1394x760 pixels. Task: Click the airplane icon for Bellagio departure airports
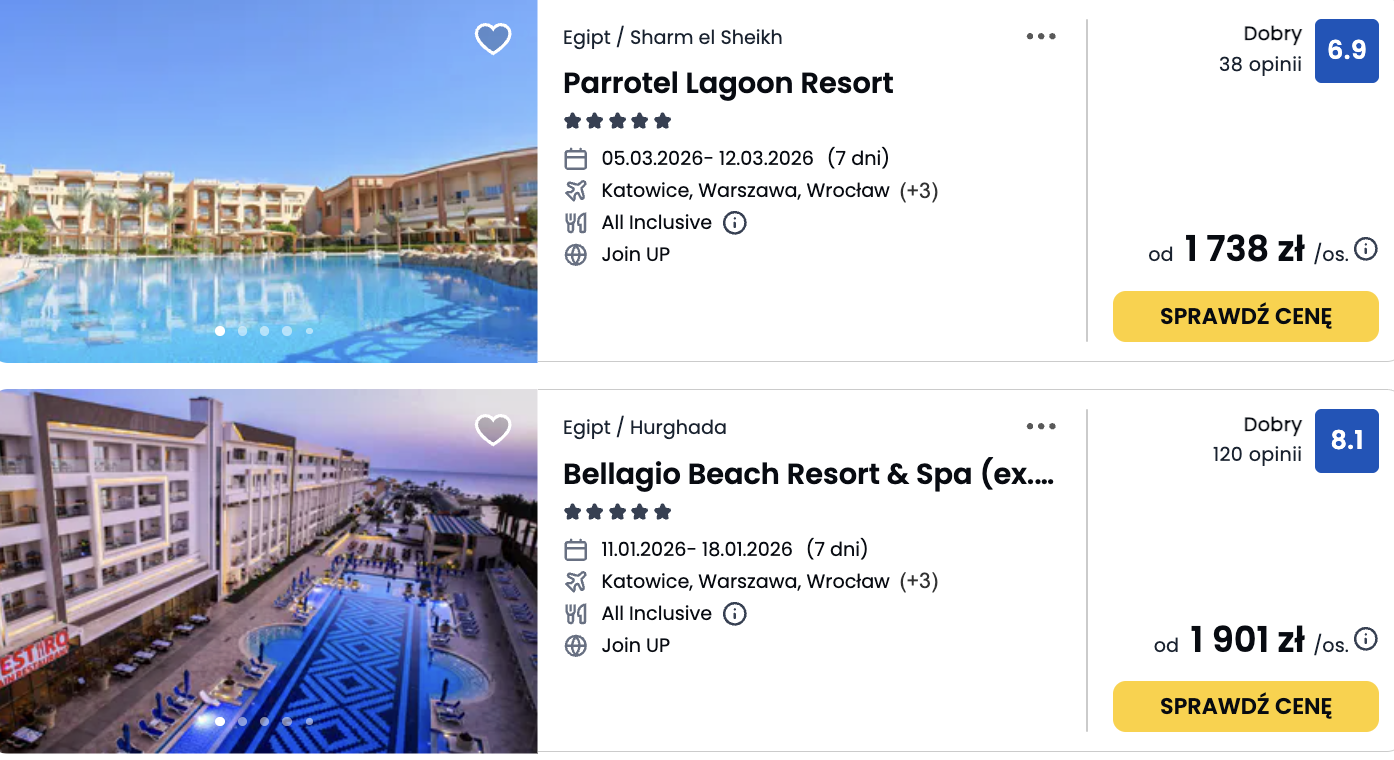576,581
